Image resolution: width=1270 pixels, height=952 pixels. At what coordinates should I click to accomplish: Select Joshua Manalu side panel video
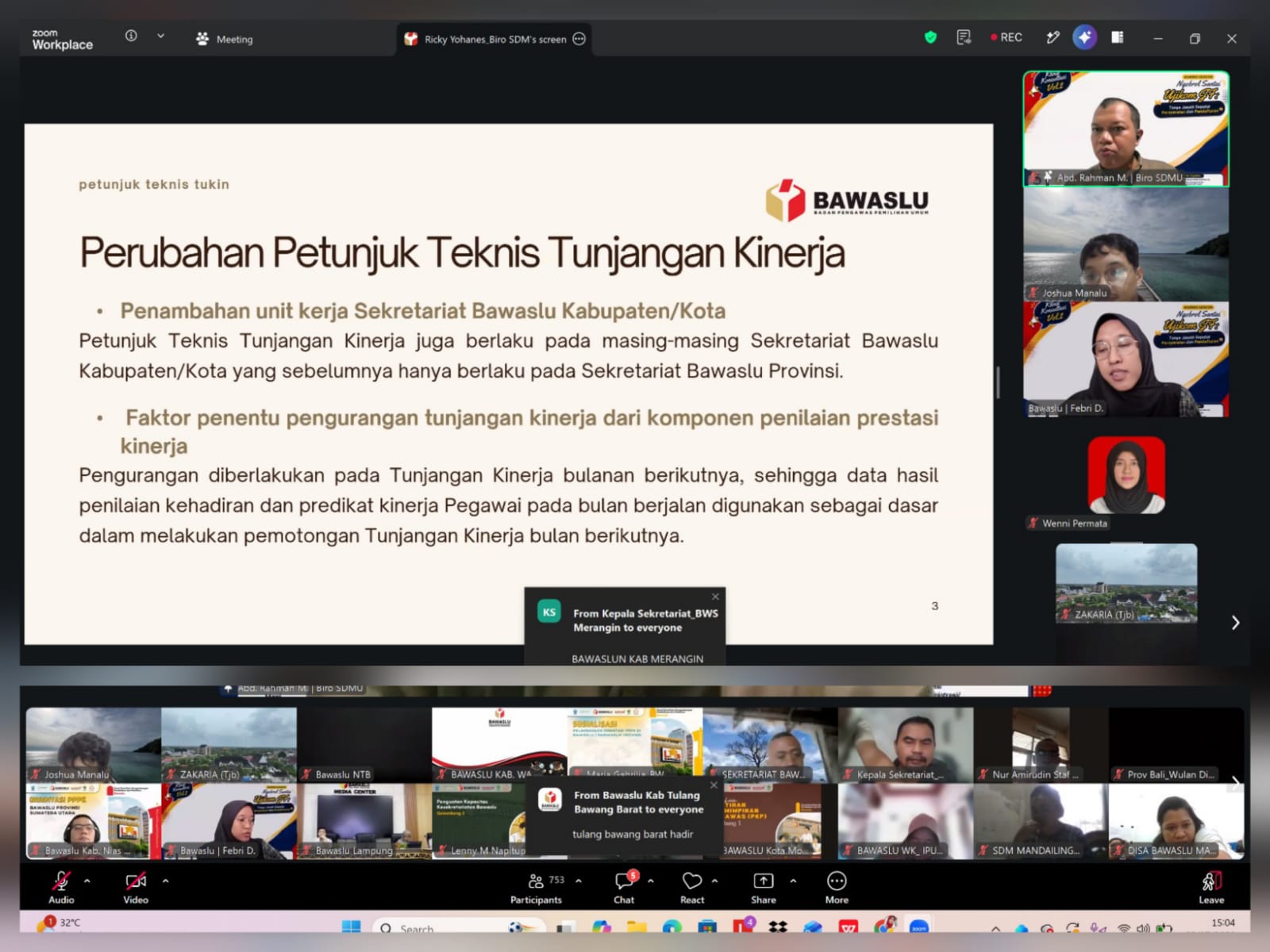[1126, 244]
